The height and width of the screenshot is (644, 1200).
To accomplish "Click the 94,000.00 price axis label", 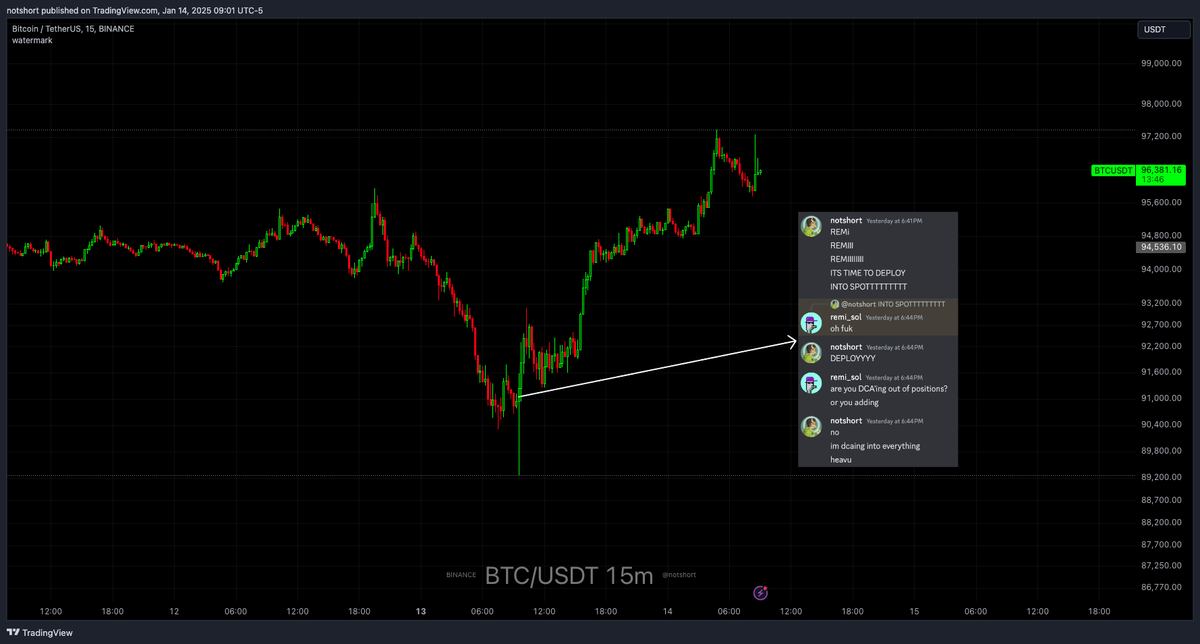I will coord(1161,270).
